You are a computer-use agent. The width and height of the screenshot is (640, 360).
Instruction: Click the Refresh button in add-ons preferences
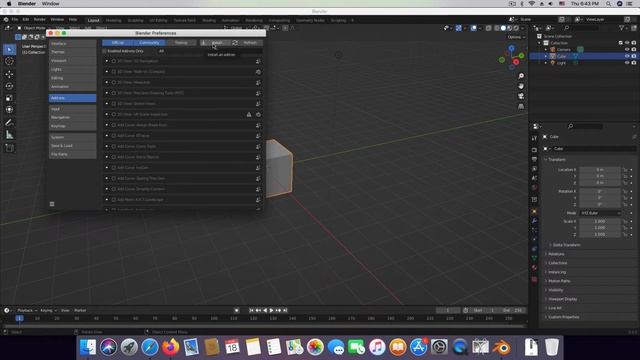pos(247,43)
